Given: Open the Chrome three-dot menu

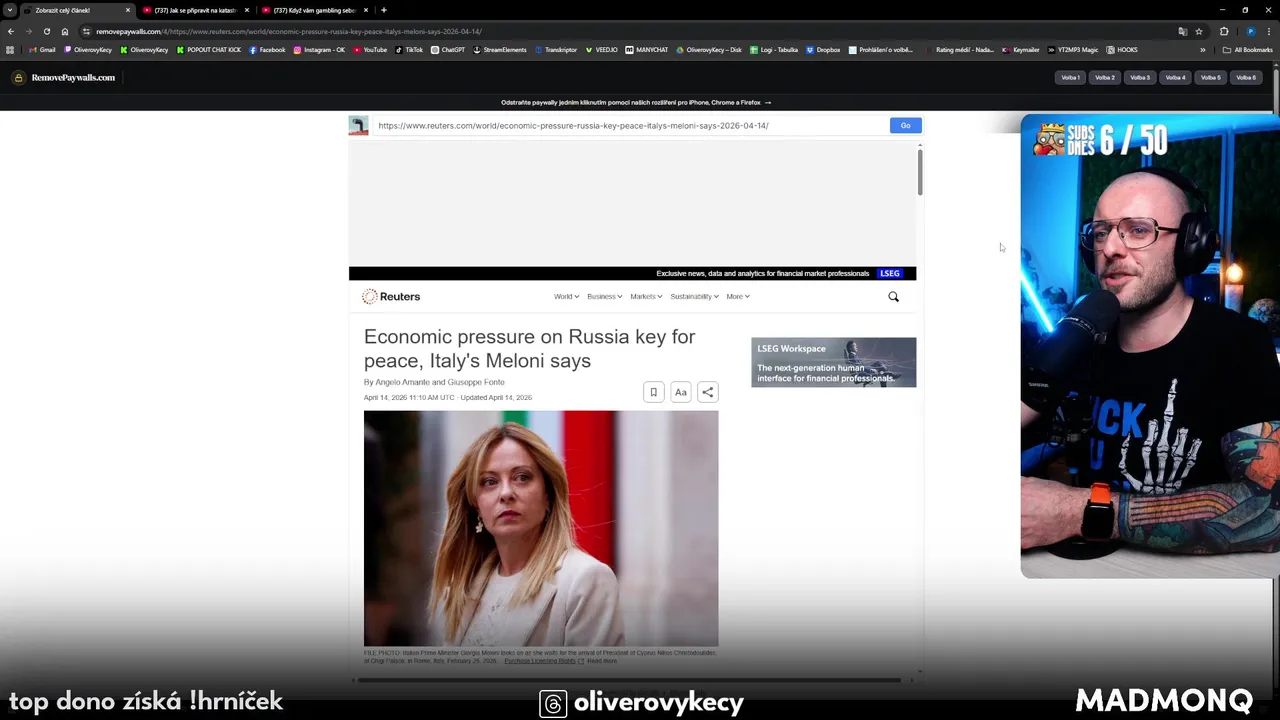Looking at the screenshot, I should (1268, 31).
